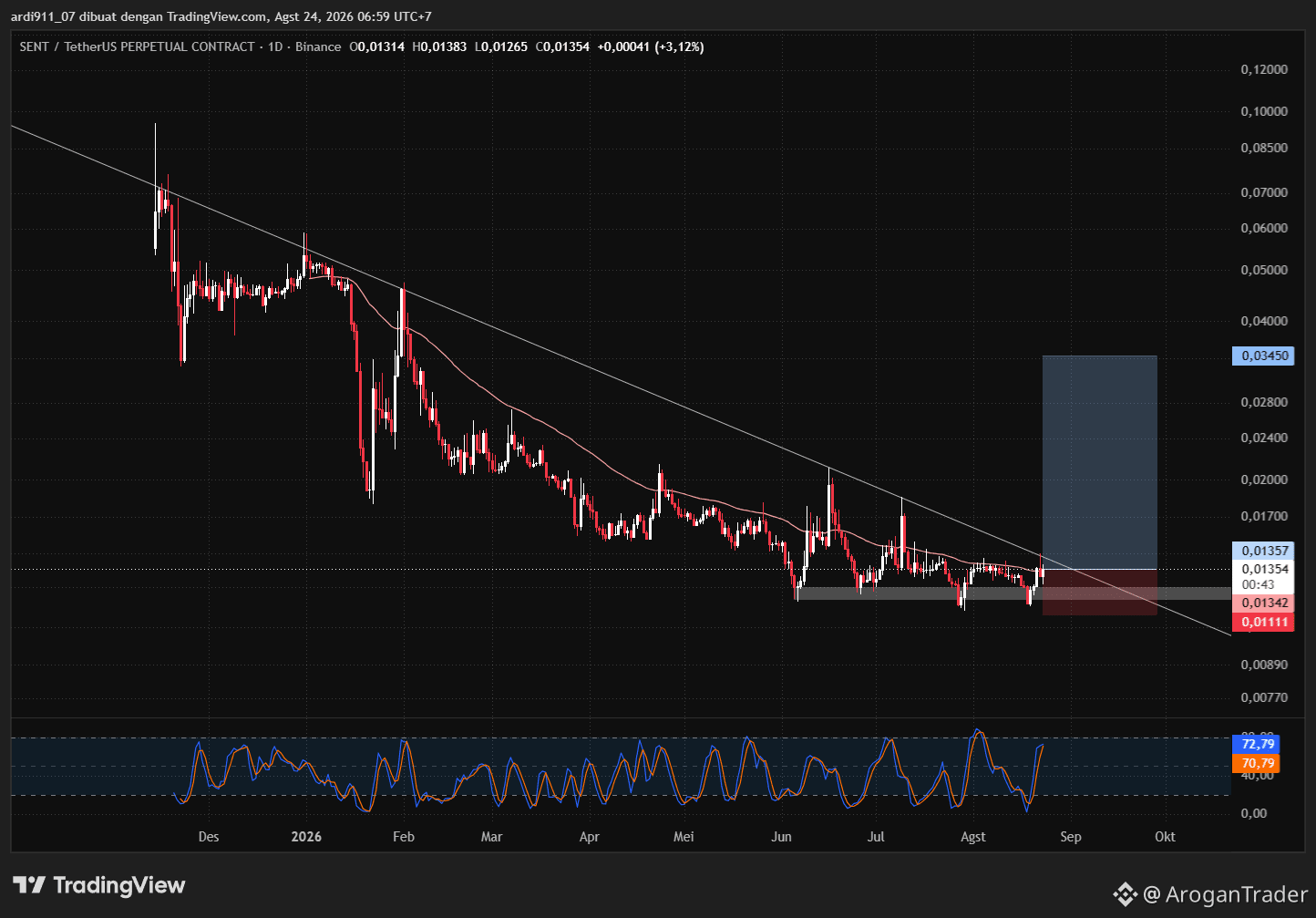1316x918 pixels.
Task: Select the blue take-profit zone of the long position
Action: (x=1100, y=462)
